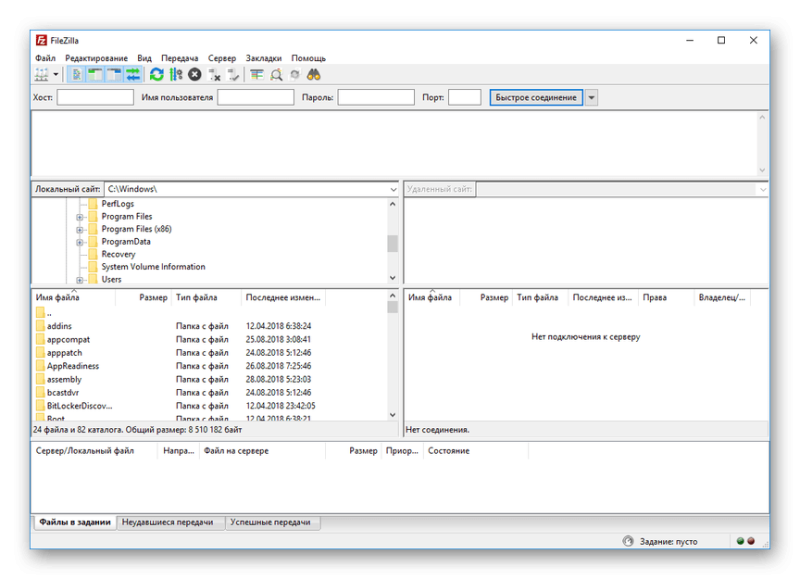Click the local file list scroll down arrow

[392, 415]
